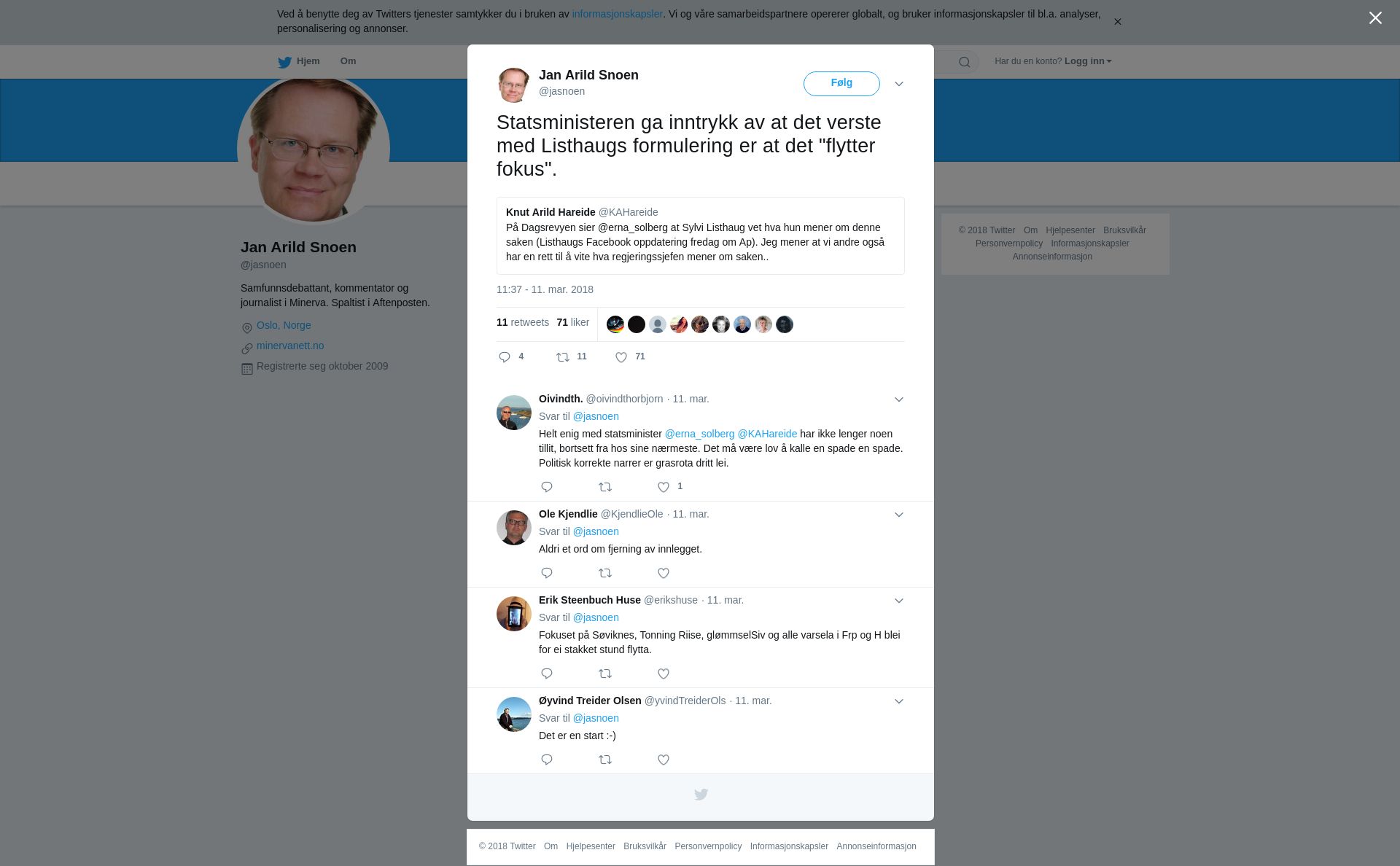
Task: Follow Jan Arild Snoen with Følg button
Action: tap(841, 84)
